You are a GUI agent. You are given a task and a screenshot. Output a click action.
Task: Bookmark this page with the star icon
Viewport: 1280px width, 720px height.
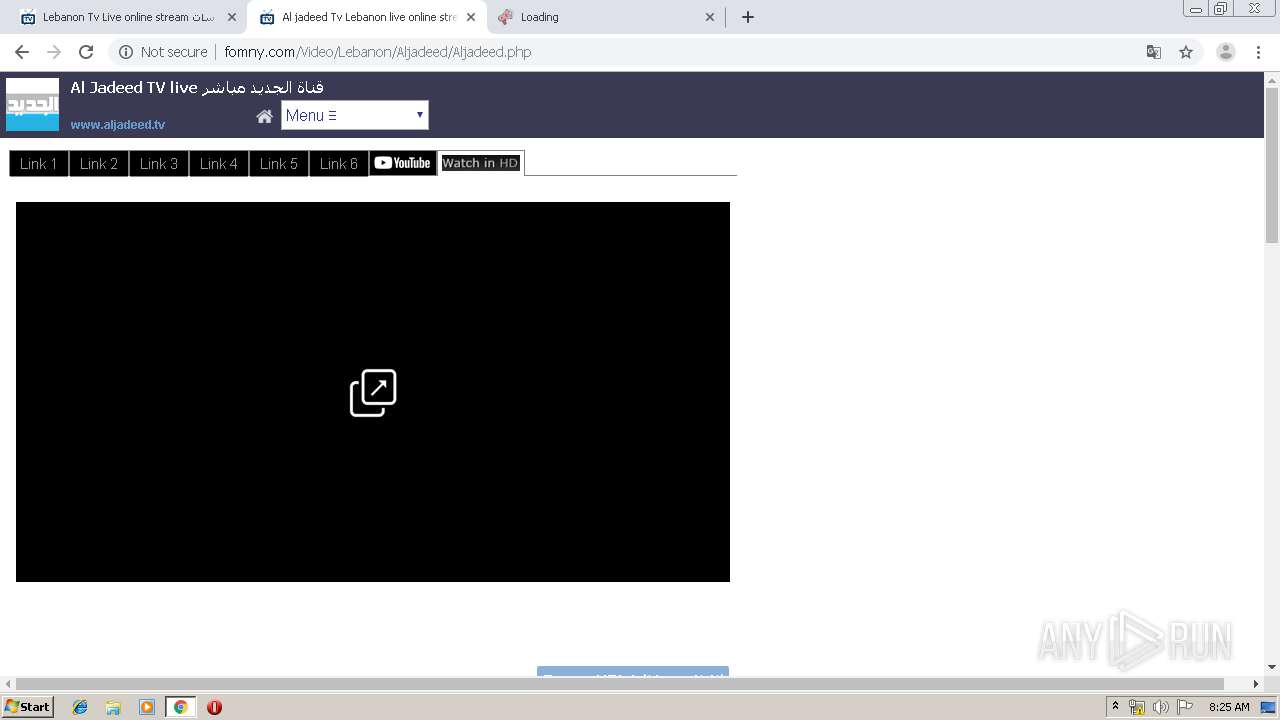(x=1186, y=52)
